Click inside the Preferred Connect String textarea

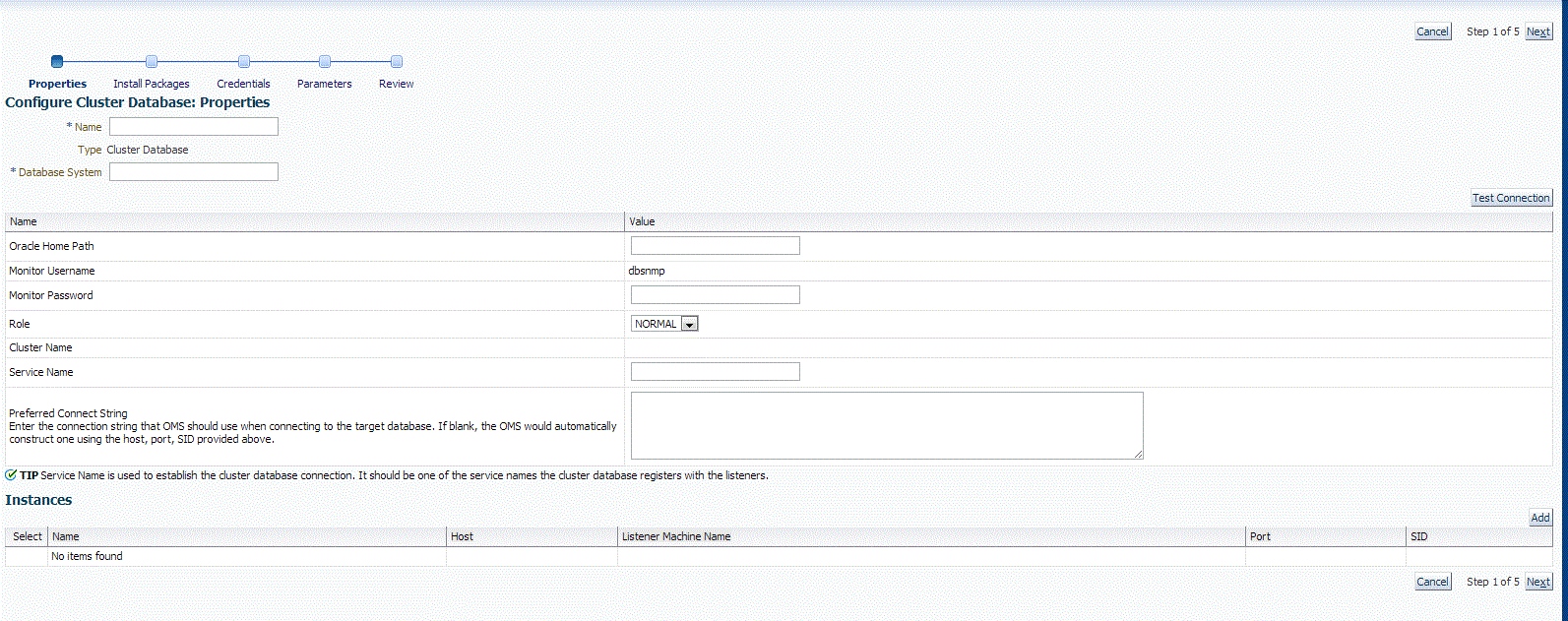[x=887, y=426]
